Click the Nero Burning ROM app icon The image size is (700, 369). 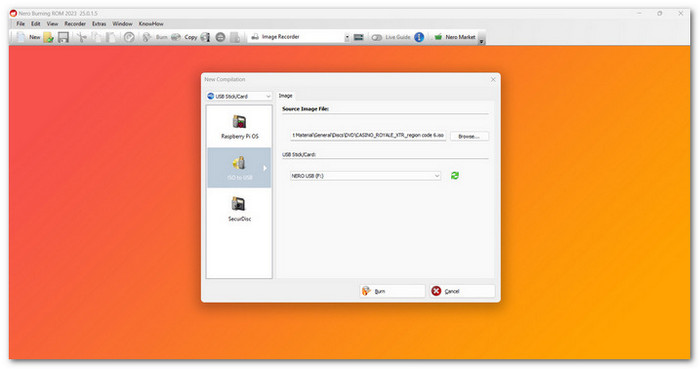13,13
